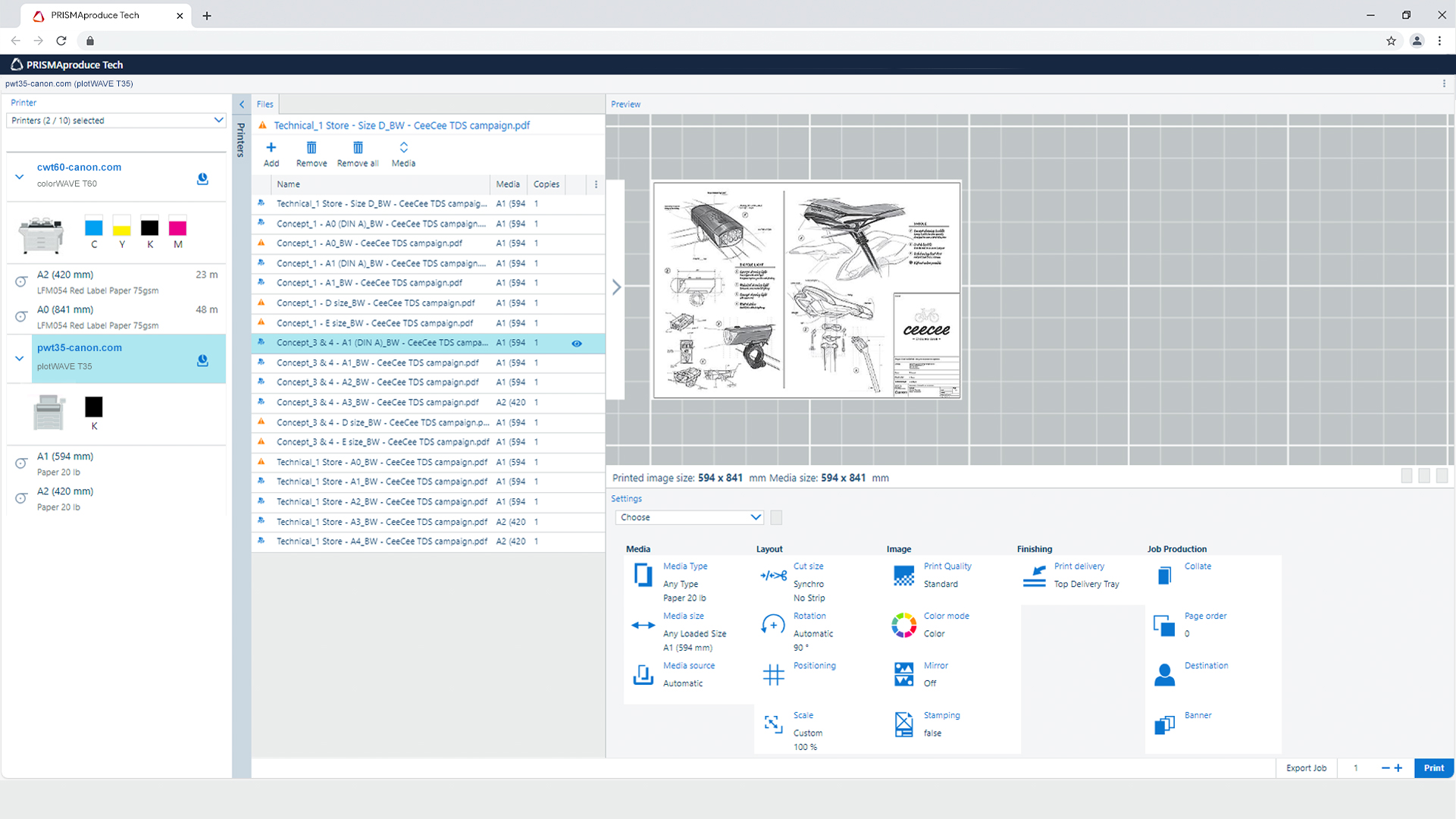This screenshot has height=819, width=1456.
Task: Open the Color mode wheel icon
Action: (903, 625)
